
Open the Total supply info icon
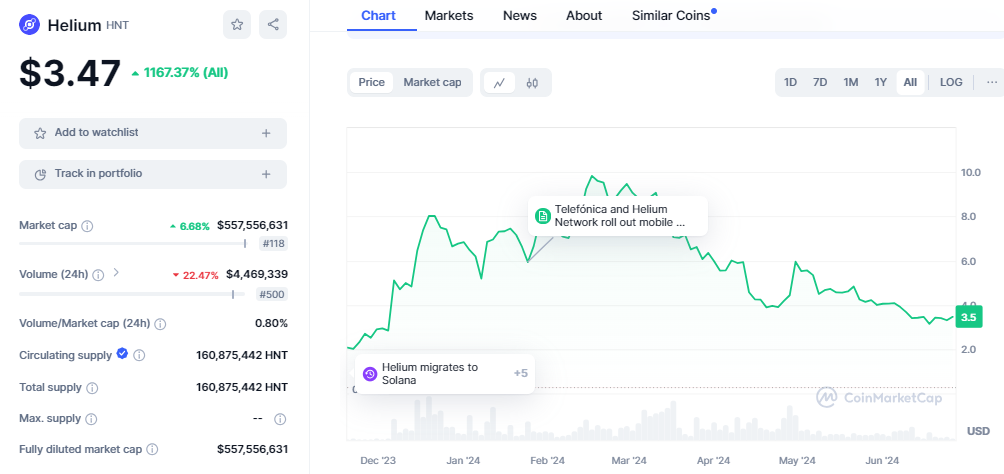coord(92,388)
